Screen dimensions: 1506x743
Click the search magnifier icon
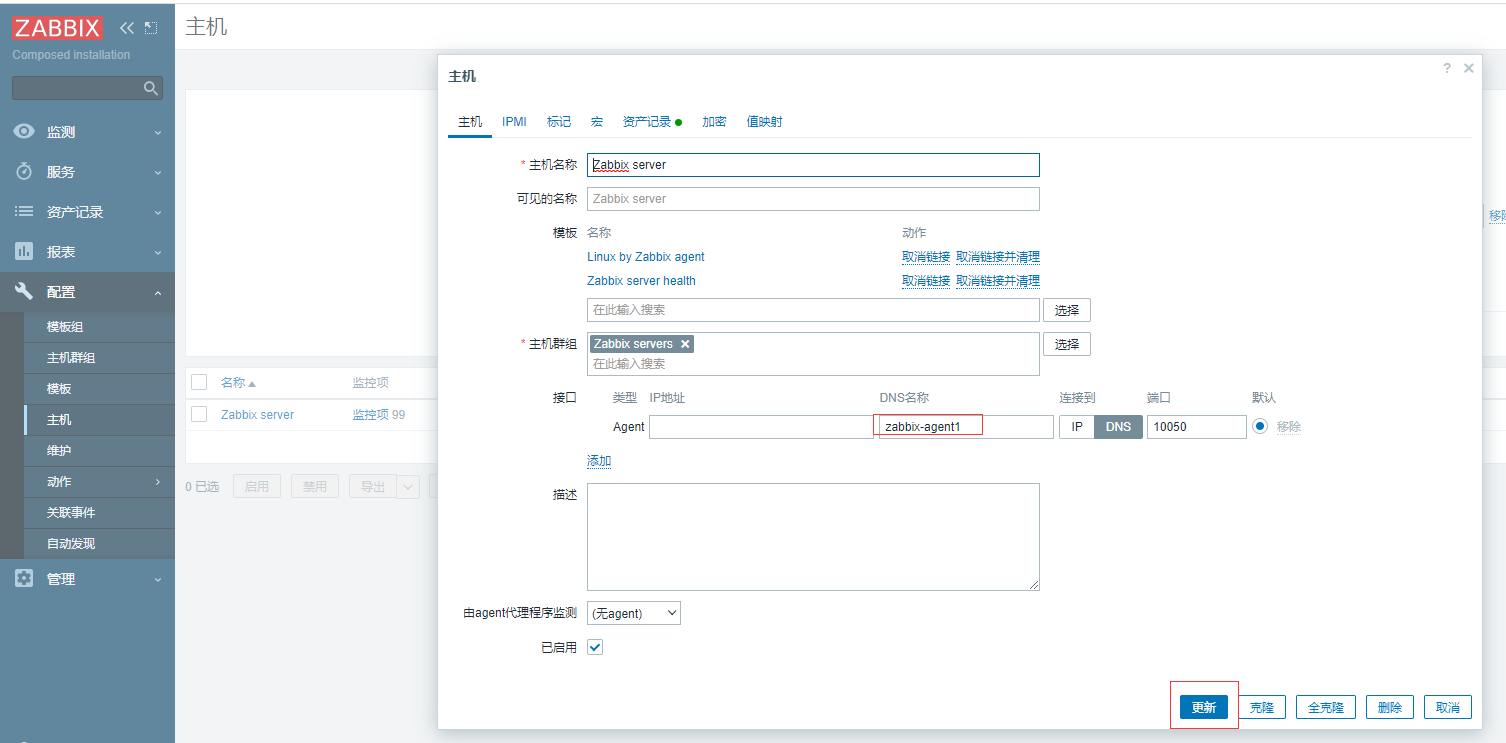[151, 88]
